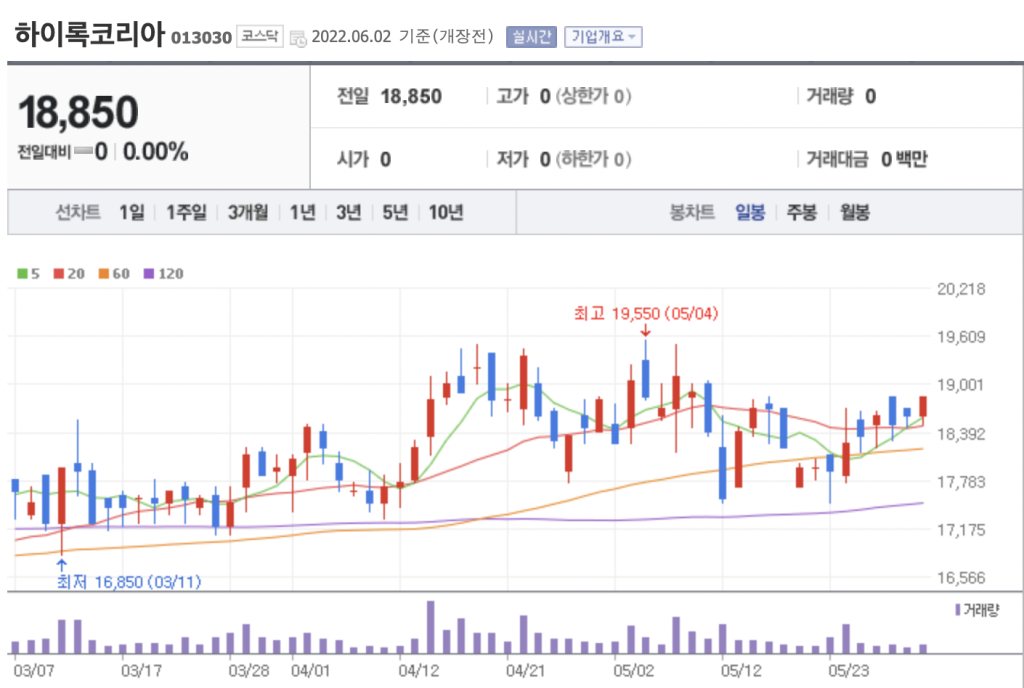Image resolution: width=1024 pixels, height=688 pixels.
Task: Open the 기업개요 dropdown
Action: (x=603, y=37)
